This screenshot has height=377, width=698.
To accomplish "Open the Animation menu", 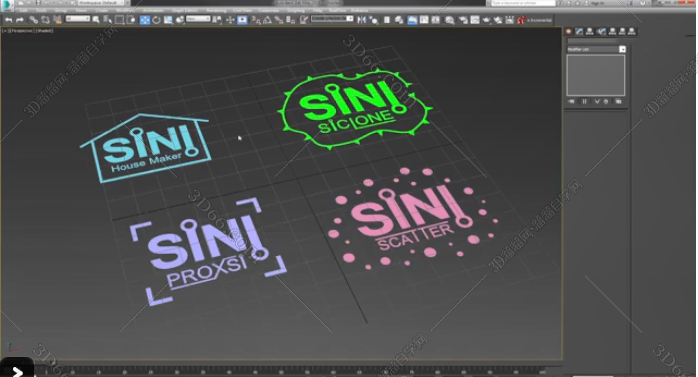I will (153, 10).
